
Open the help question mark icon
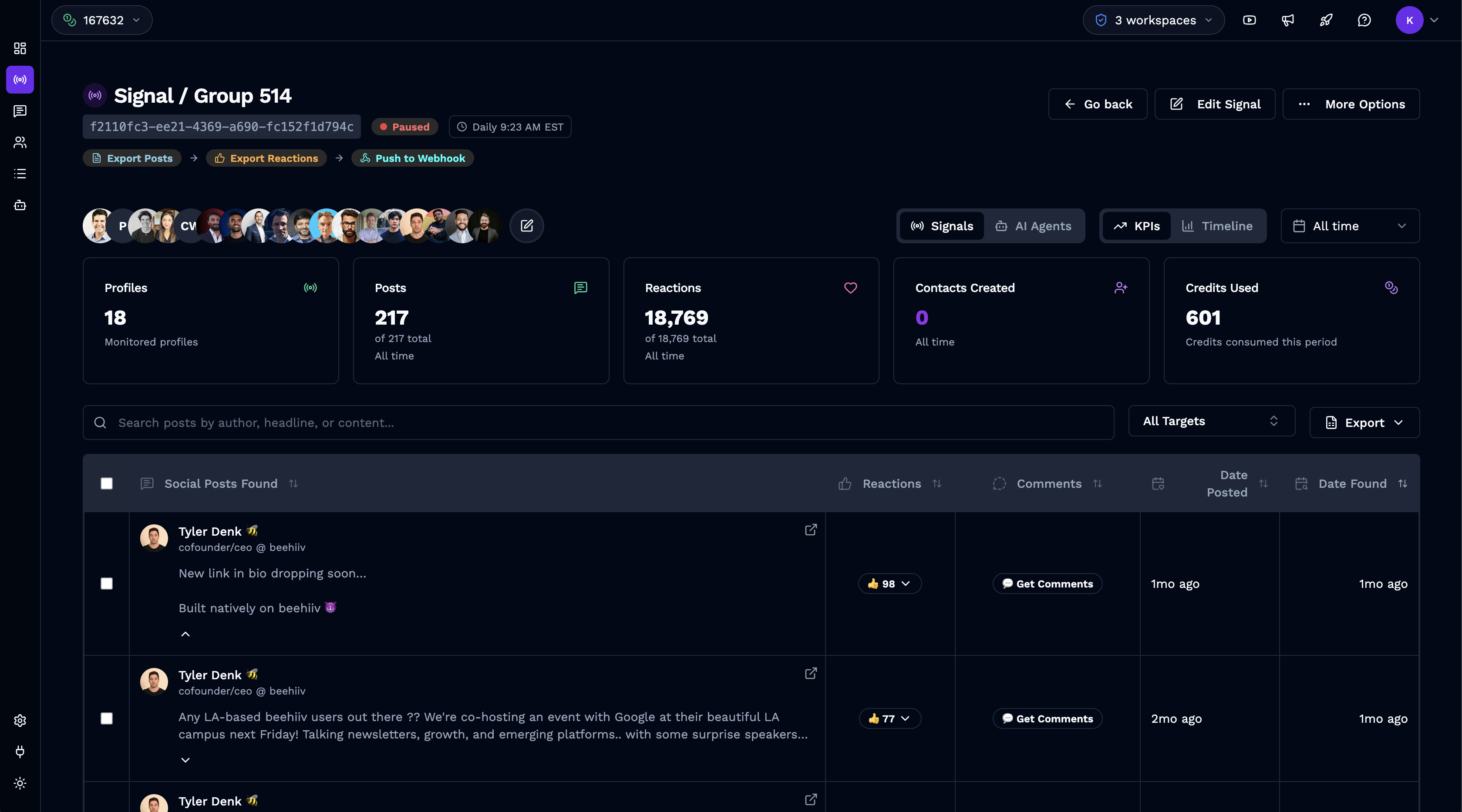(1364, 20)
